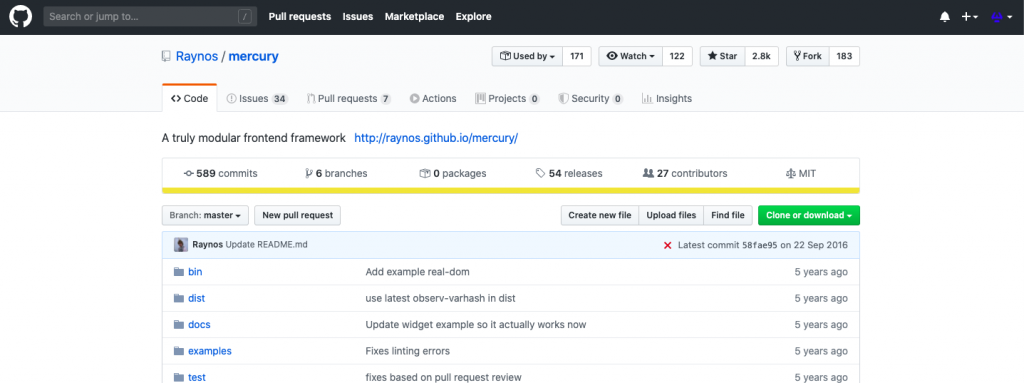Click the Used by count 171
The image size is (1024, 383).
tap(577, 56)
